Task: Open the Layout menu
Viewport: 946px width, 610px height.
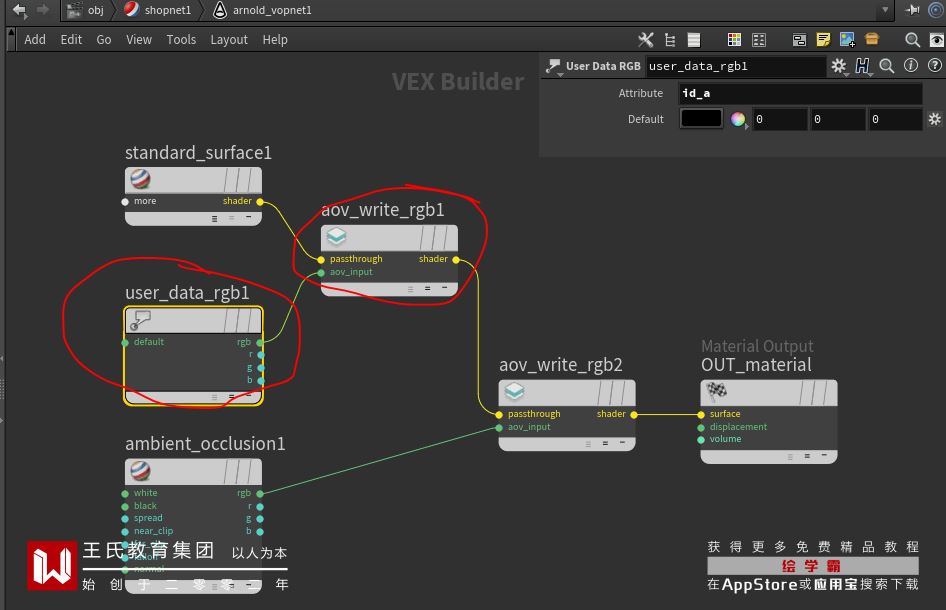Action: click(229, 40)
